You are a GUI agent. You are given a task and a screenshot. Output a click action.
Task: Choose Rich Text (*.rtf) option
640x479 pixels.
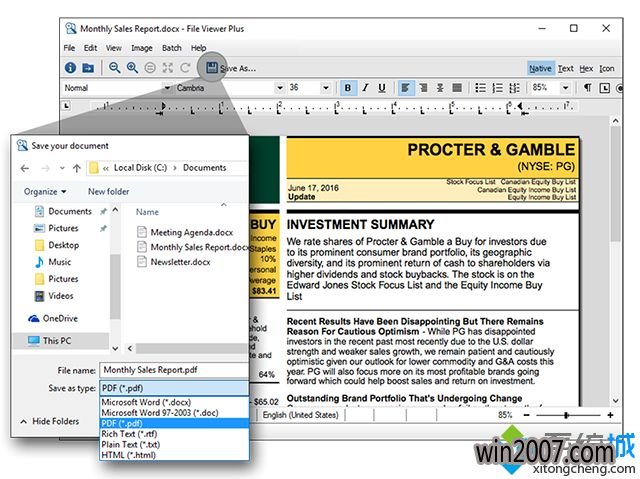click(x=174, y=434)
